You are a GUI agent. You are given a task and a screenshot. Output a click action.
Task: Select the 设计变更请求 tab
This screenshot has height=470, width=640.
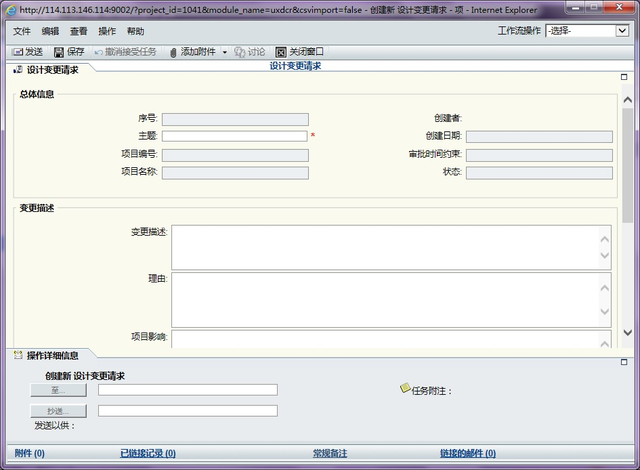[52, 70]
